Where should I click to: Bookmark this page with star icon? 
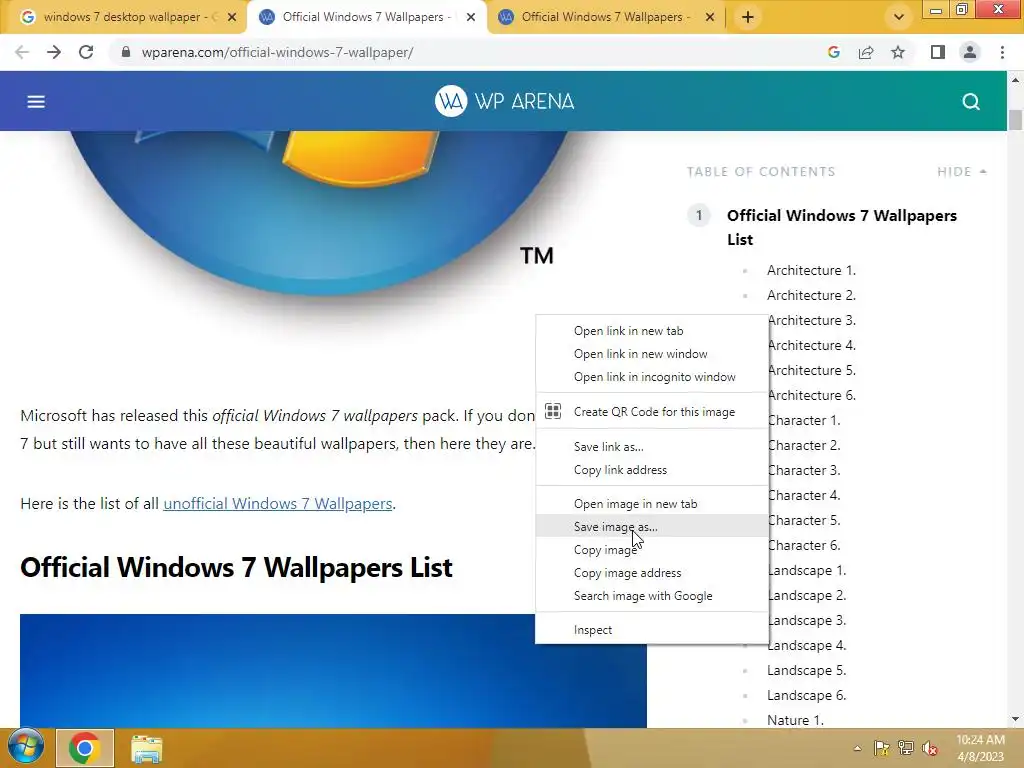tap(898, 52)
